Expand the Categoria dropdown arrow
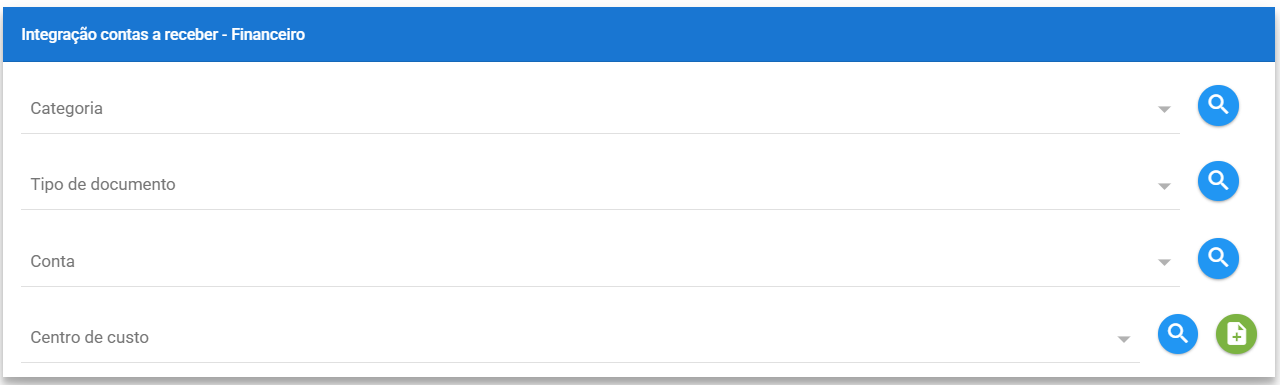 pos(1164,110)
